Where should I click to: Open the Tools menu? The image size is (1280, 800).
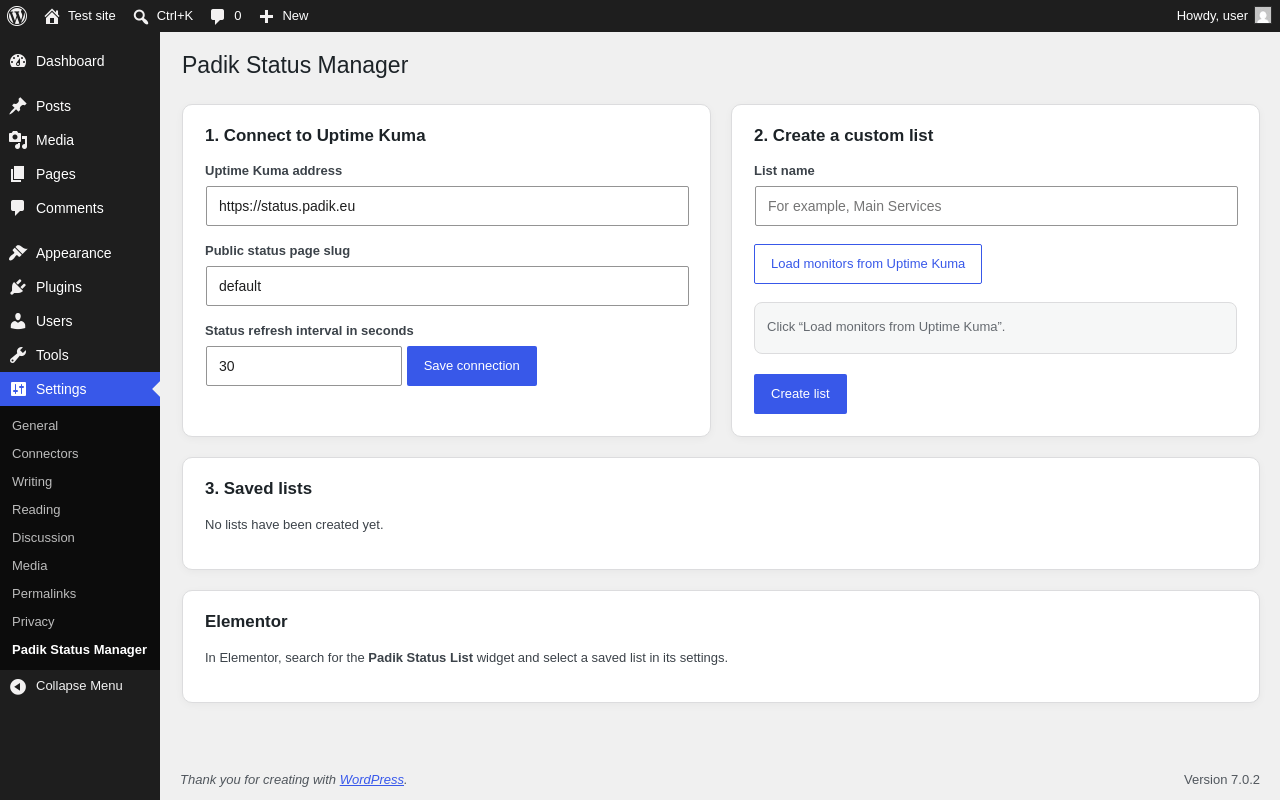[80, 355]
